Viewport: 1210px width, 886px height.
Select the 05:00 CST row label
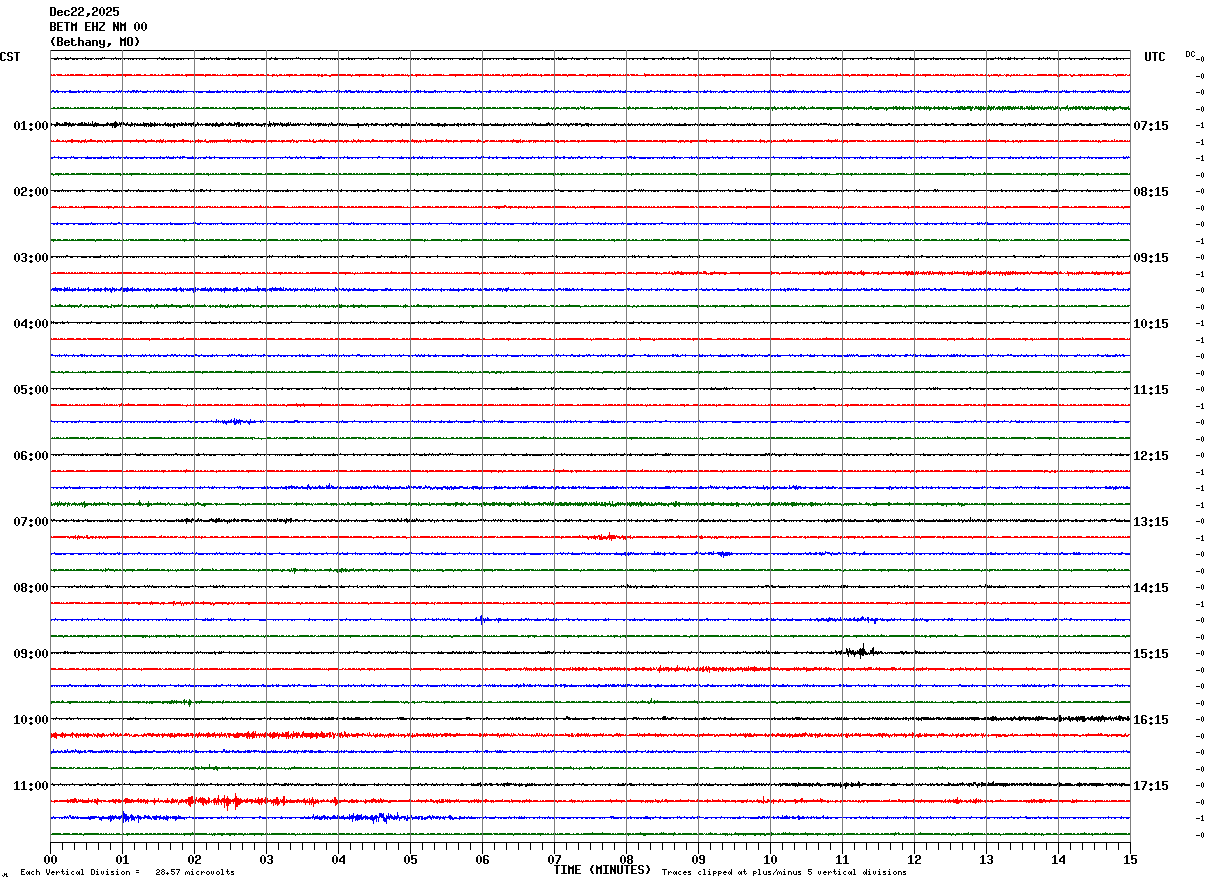(31, 390)
